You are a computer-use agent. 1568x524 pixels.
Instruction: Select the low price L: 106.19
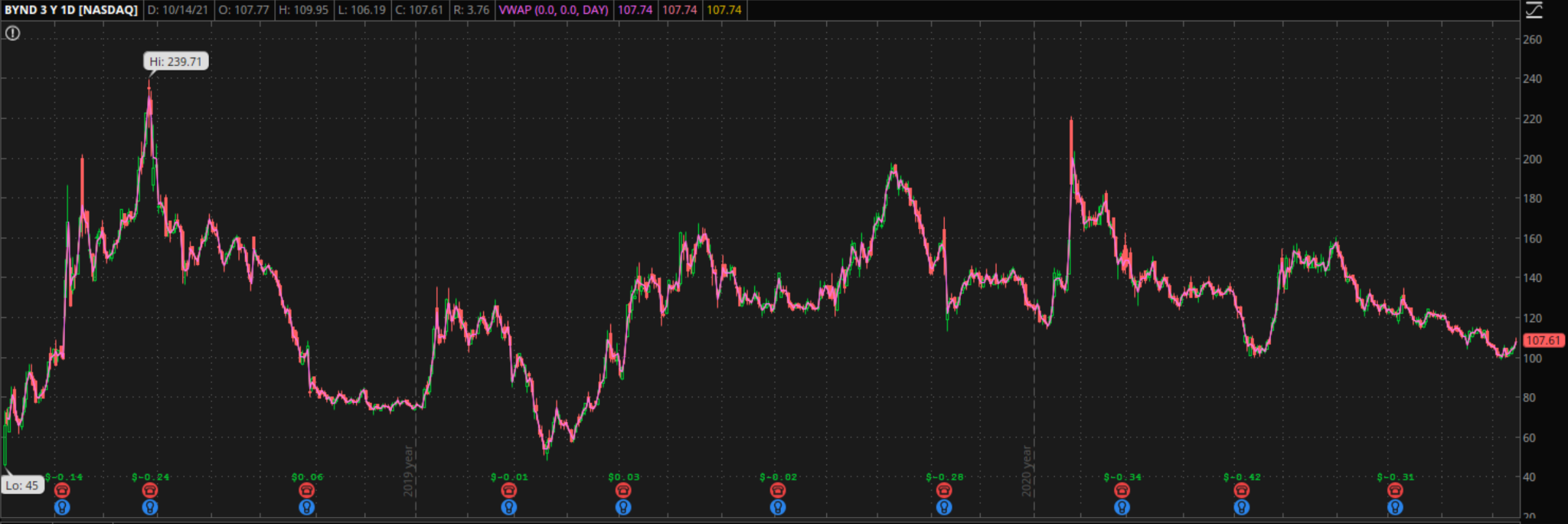click(362, 10)
